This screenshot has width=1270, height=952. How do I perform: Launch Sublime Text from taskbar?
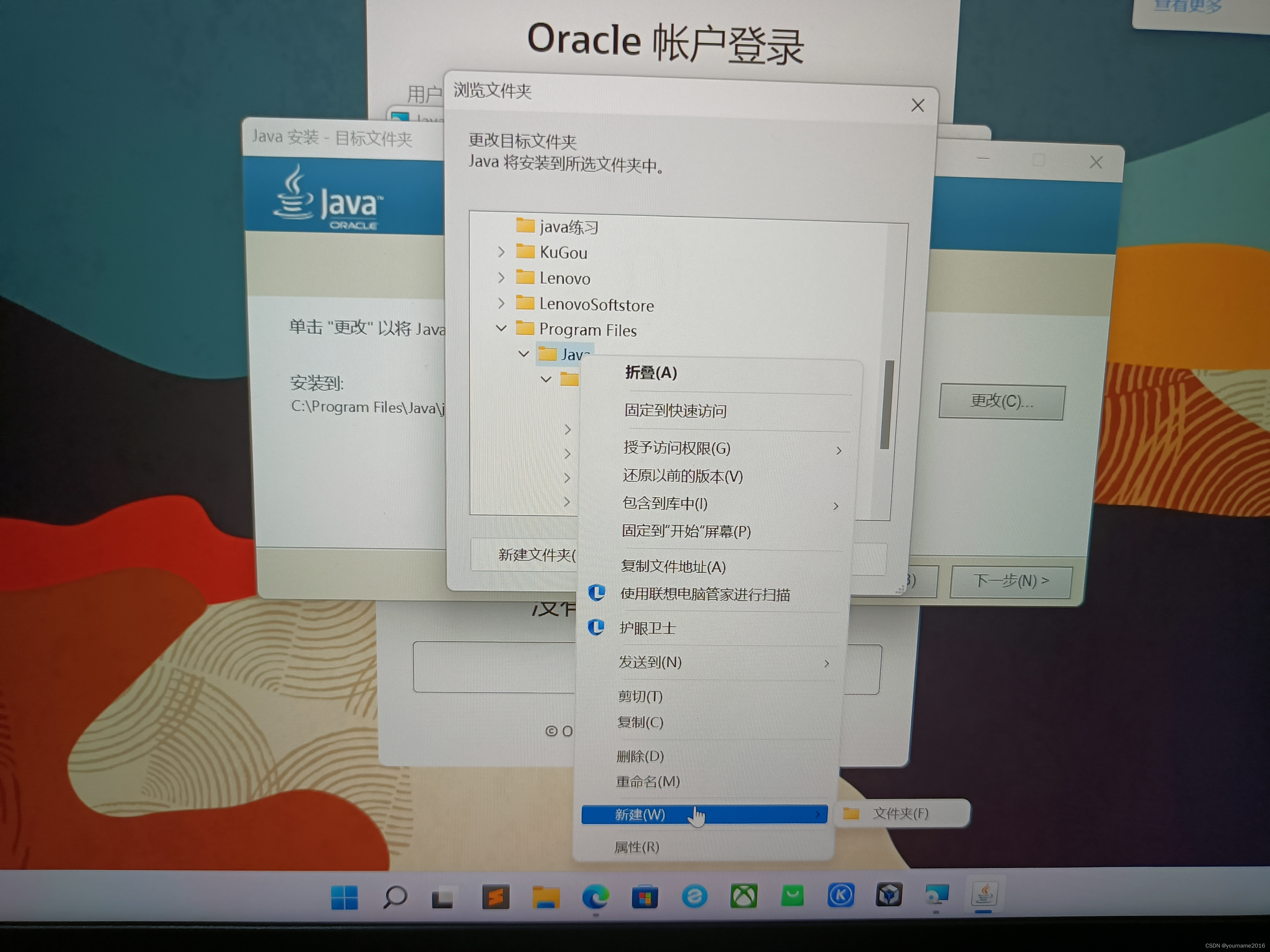point(496,897)
